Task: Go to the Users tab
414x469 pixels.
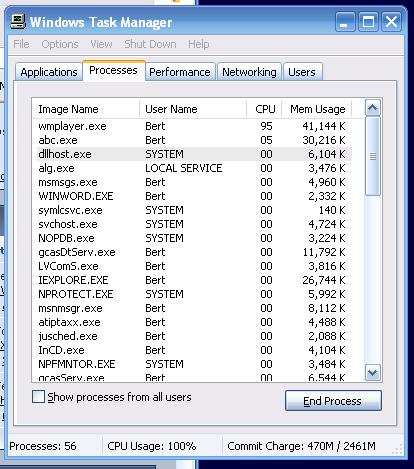Action: click(302, 72)
